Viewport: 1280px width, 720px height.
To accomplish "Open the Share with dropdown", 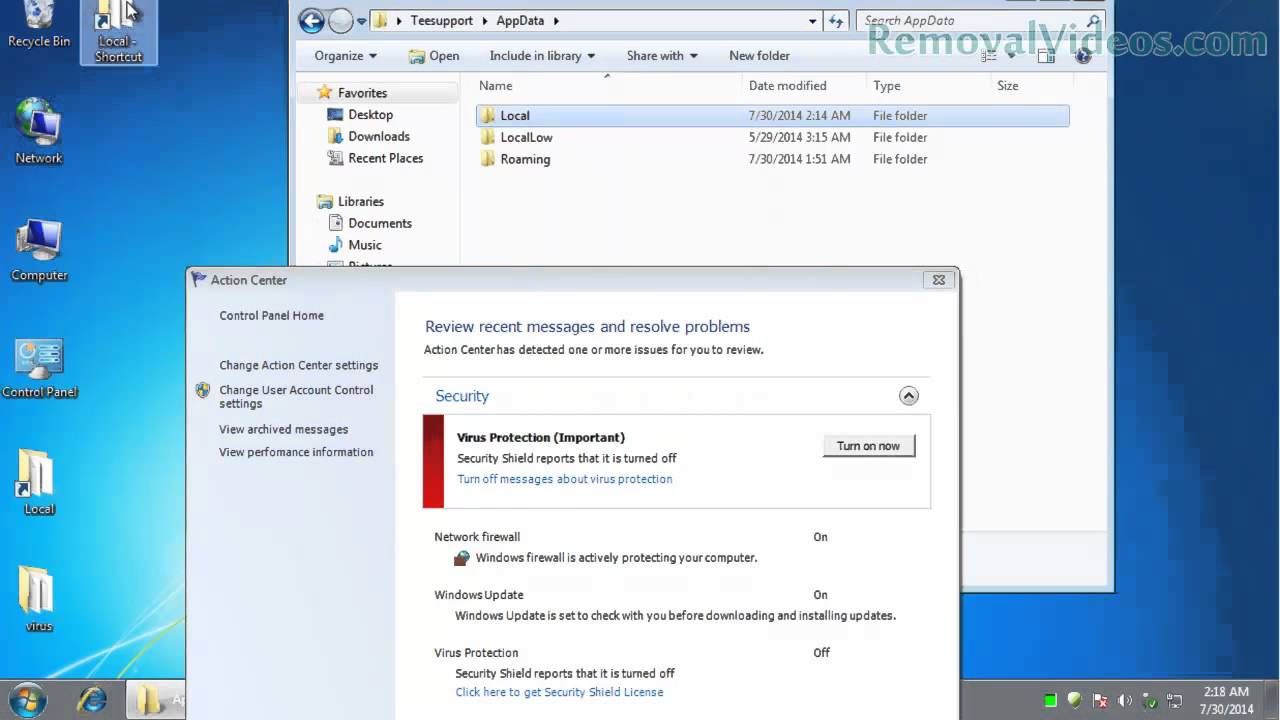I will [662, 56].
